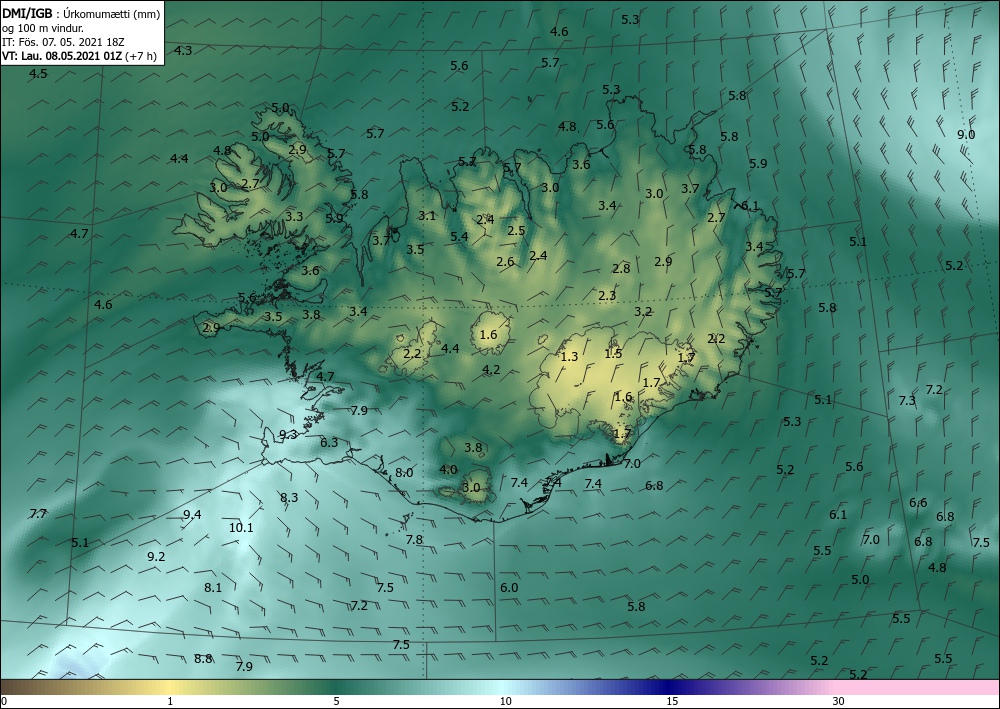Click the 3.2 value on the map
1000x709 pixels.
643,312
